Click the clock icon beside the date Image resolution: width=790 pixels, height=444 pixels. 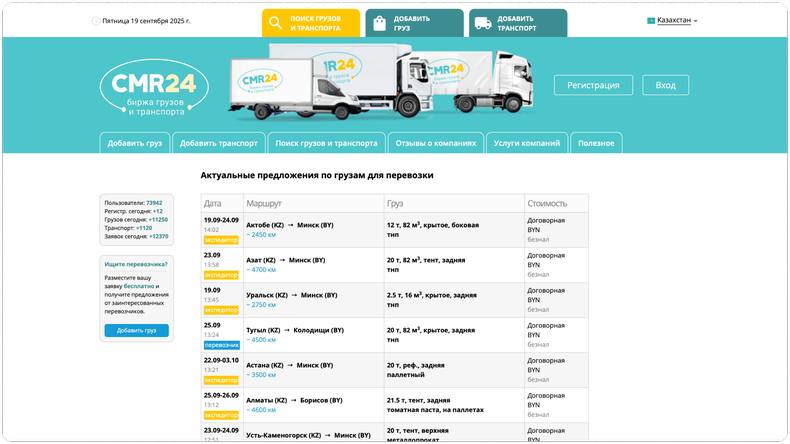point(96,20)
